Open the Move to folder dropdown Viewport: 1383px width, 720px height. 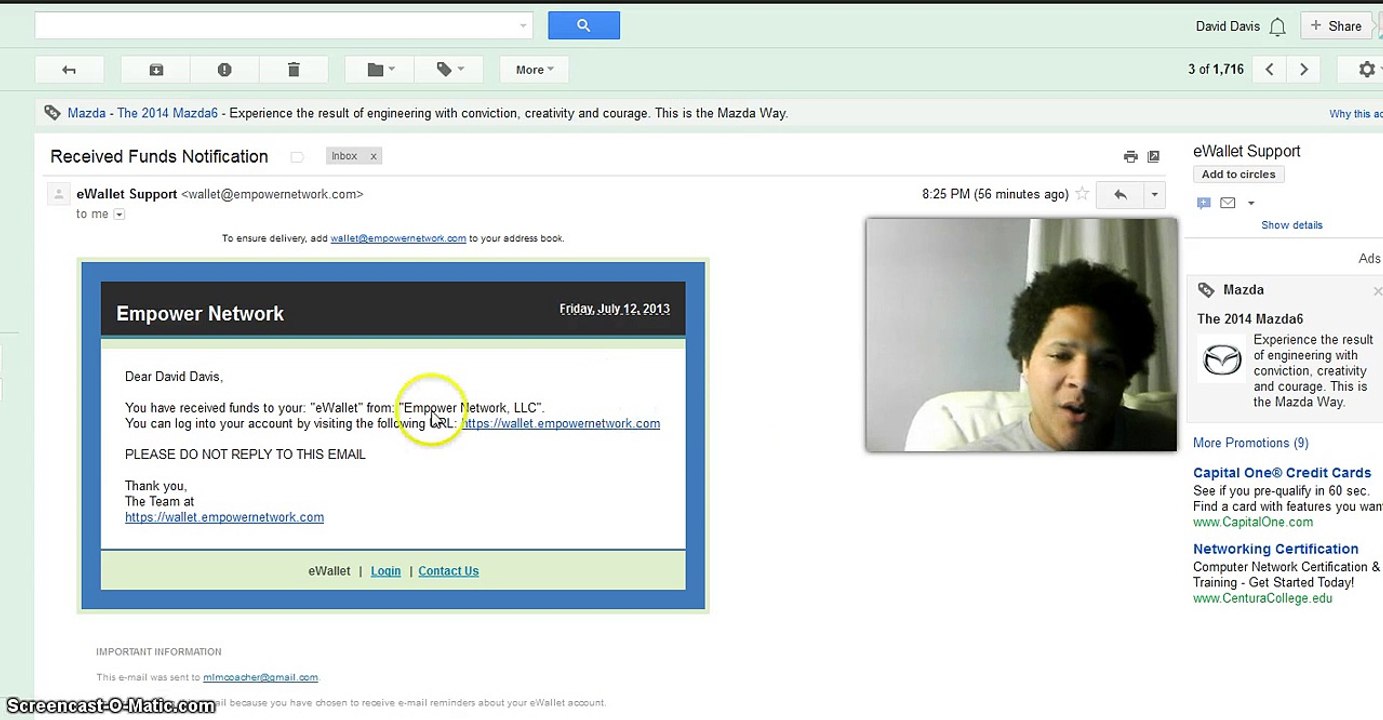380,70
